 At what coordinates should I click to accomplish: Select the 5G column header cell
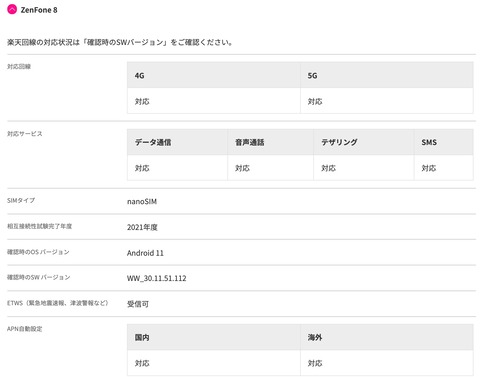tap(387, 75)
